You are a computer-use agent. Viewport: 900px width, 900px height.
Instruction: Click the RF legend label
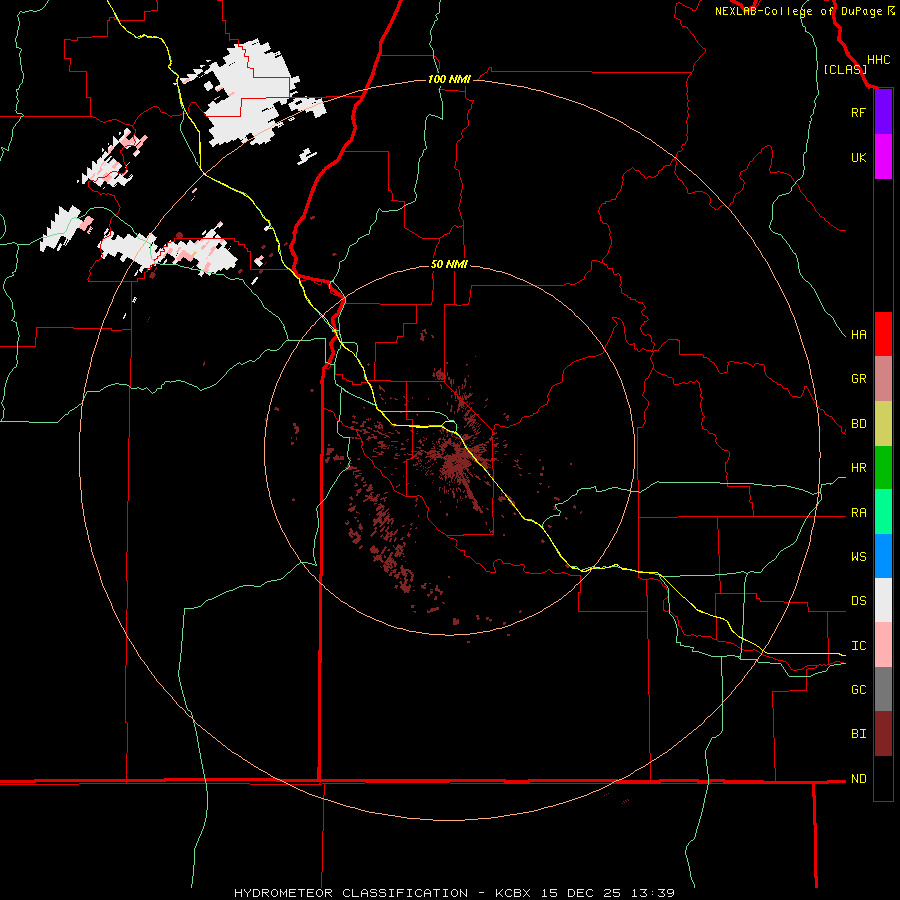point(858,112)
